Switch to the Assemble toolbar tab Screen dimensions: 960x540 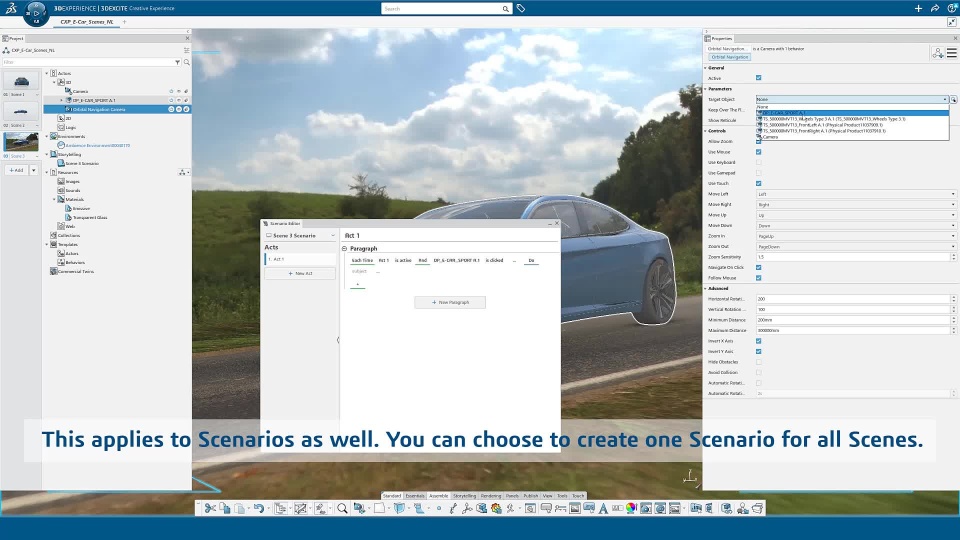[438, 496]
